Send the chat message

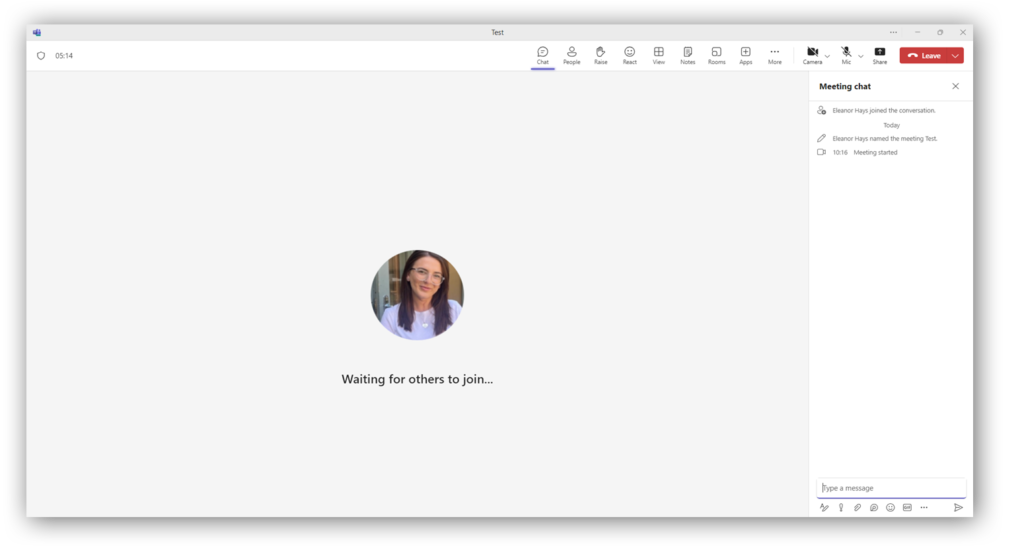coord(958,508)
